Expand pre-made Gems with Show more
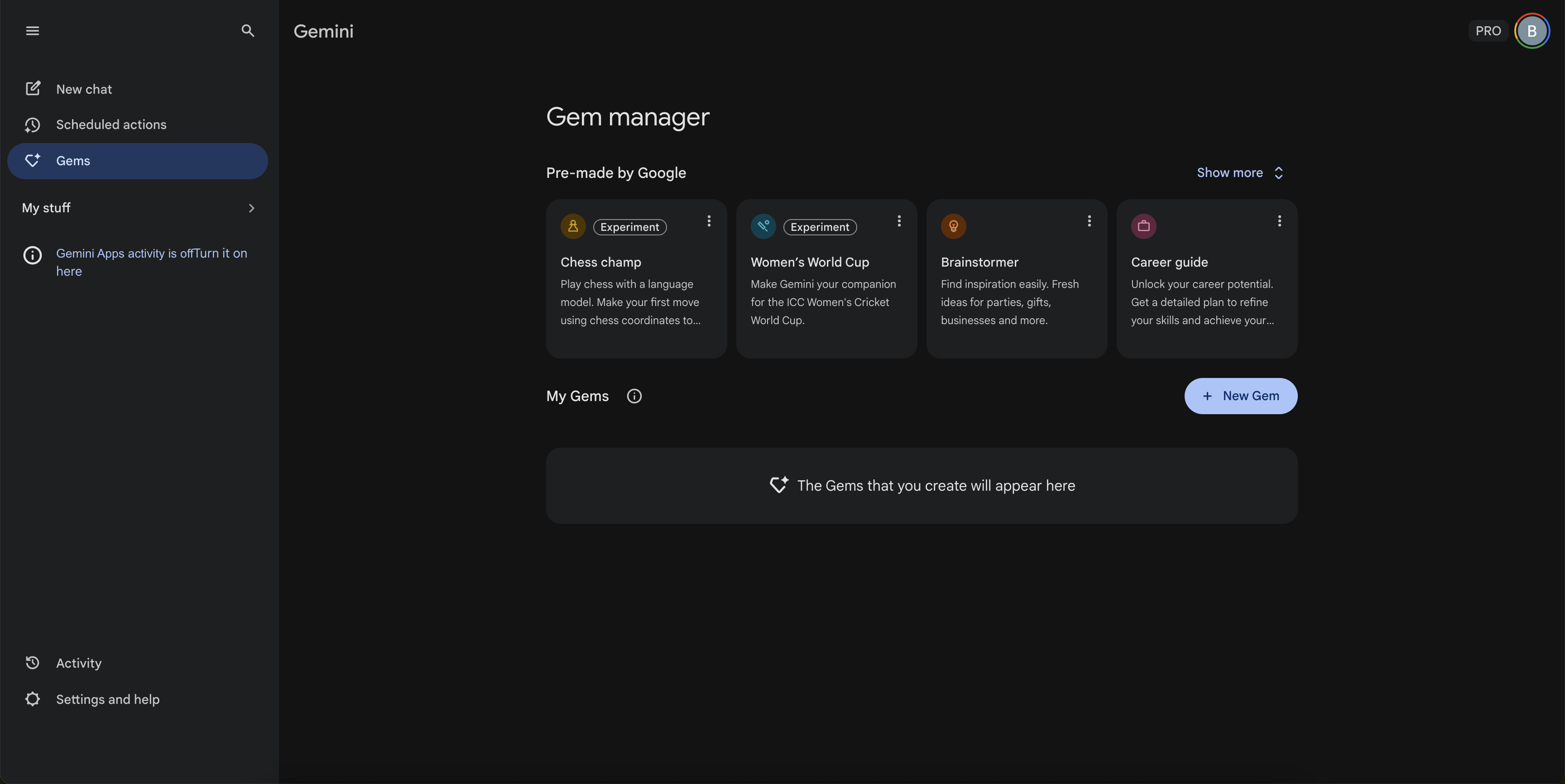This screenshot has height=784, width=1565. [x=1240, y=173]
